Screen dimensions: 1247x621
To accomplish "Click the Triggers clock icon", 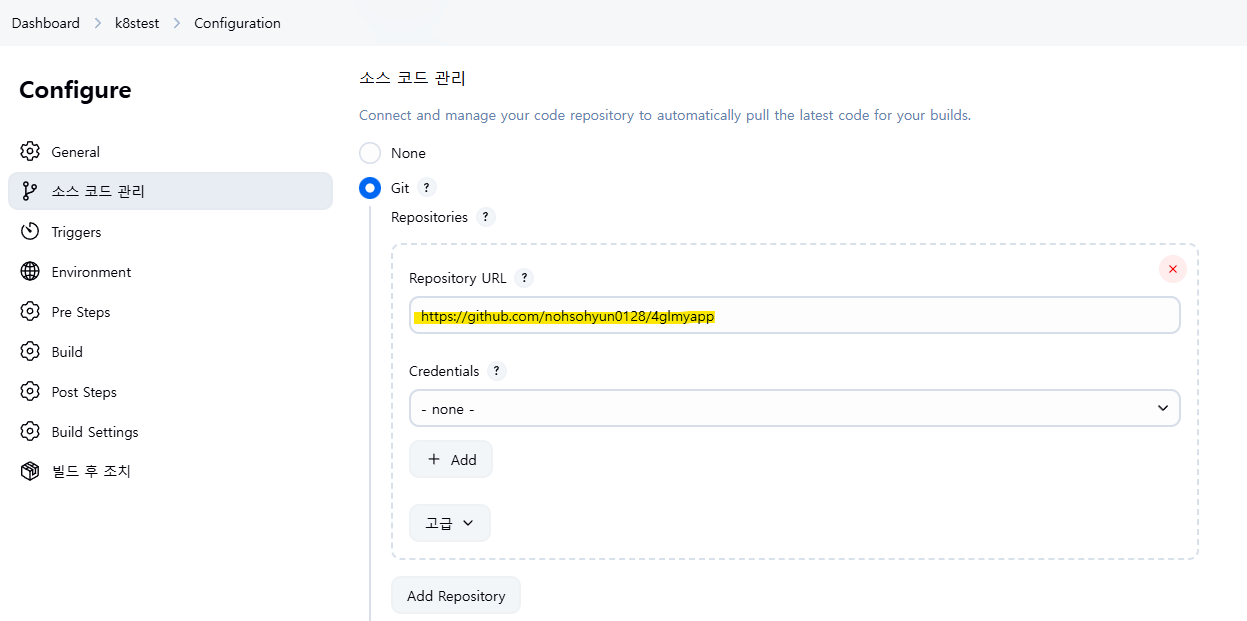I will tap(30, 232).
